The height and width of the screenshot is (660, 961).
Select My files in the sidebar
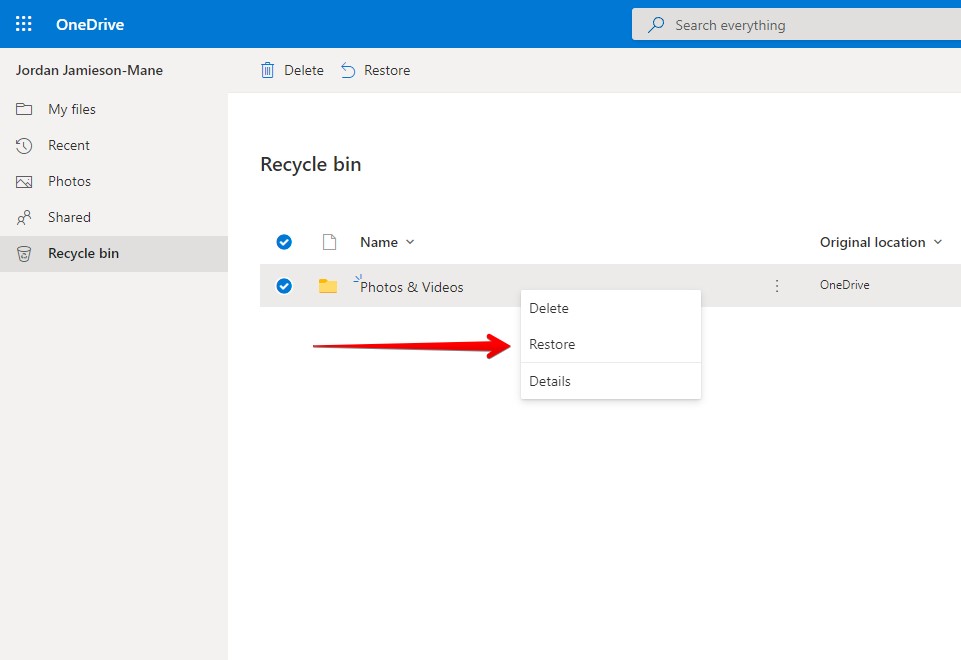point(70,109)
